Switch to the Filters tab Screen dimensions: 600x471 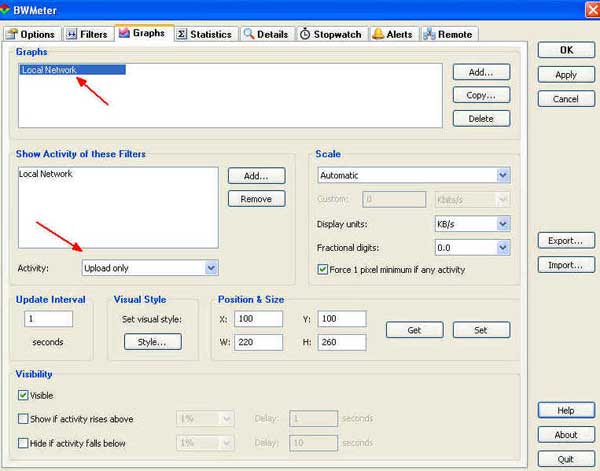pos(88,34)
